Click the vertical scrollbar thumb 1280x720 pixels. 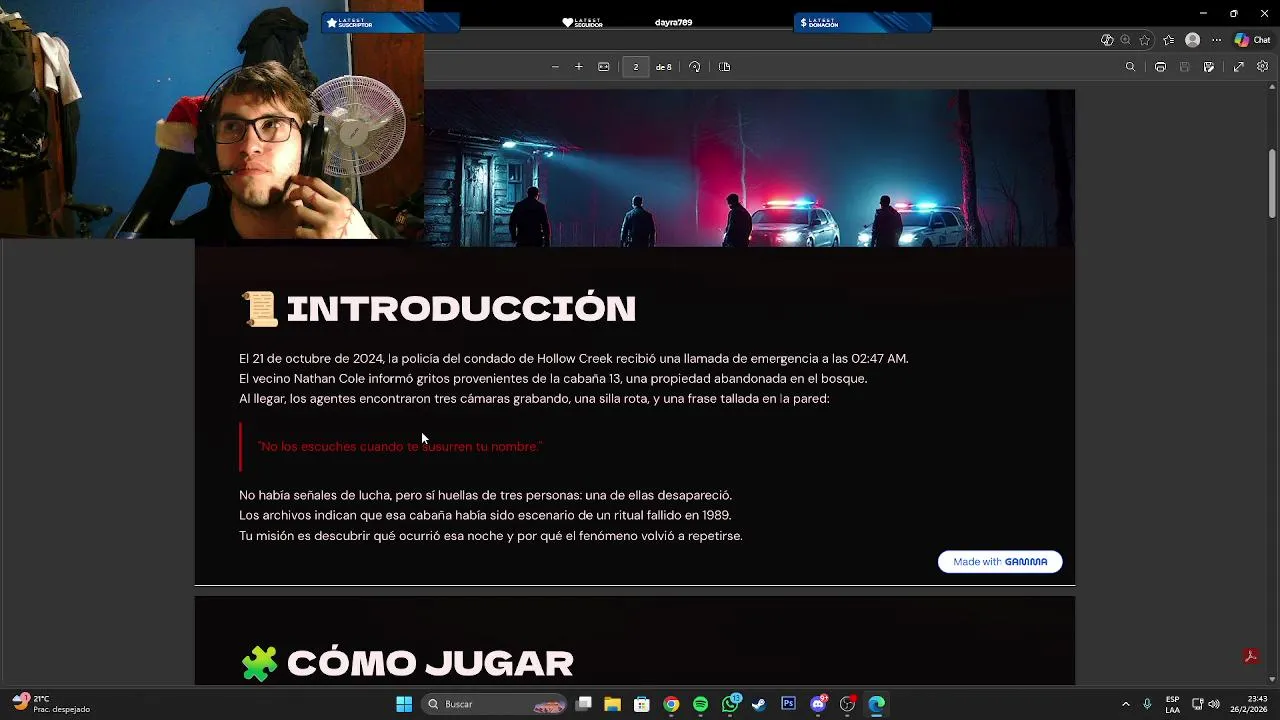pos(1272,182)
